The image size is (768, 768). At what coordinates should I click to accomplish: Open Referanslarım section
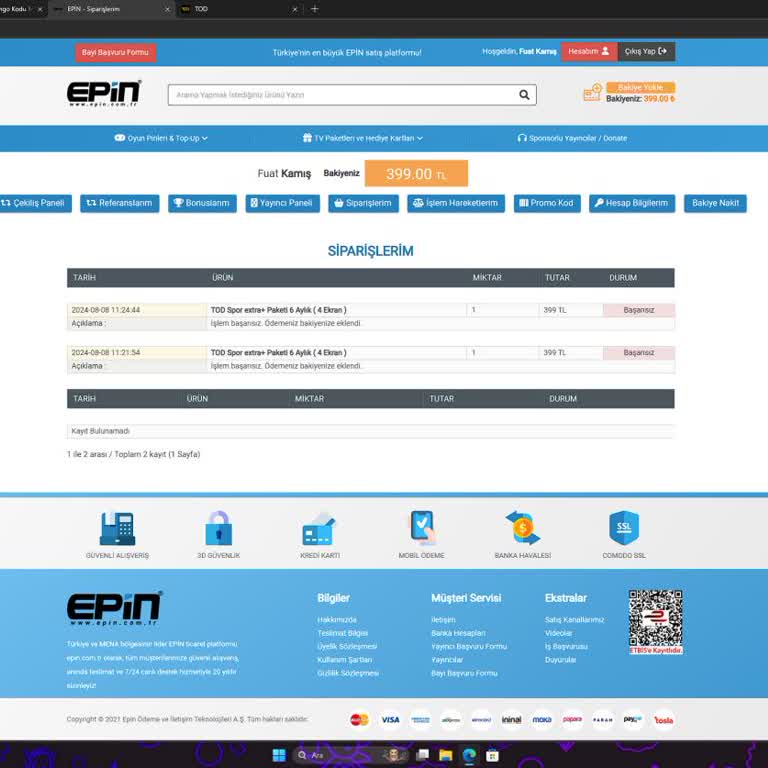pos(120,203)
